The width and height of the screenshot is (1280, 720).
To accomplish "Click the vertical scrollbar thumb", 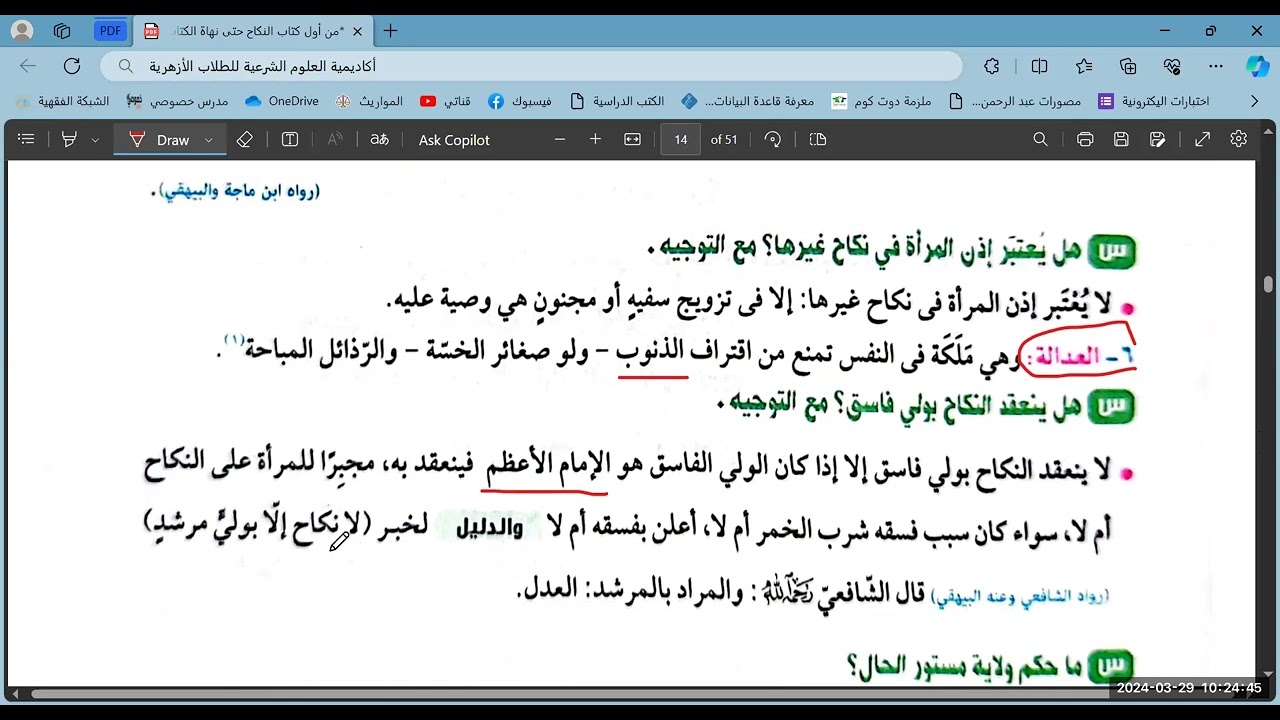I will [1268, 285].
